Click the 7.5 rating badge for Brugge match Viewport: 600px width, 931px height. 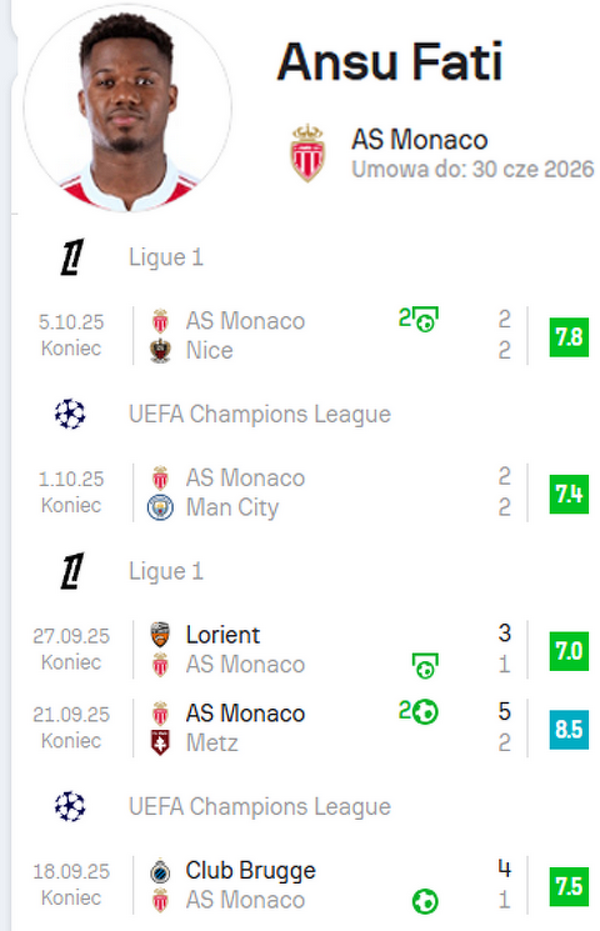coord(568,886)
